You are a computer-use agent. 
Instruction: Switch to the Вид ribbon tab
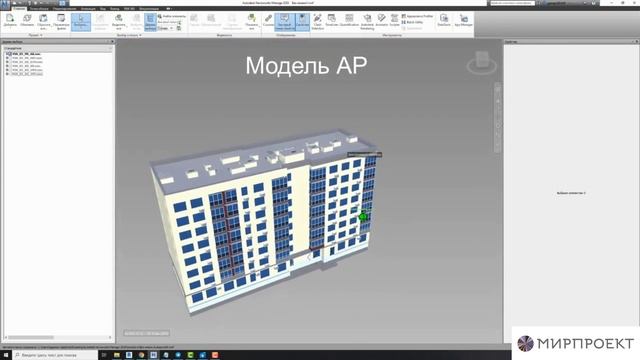click(103, 9)
